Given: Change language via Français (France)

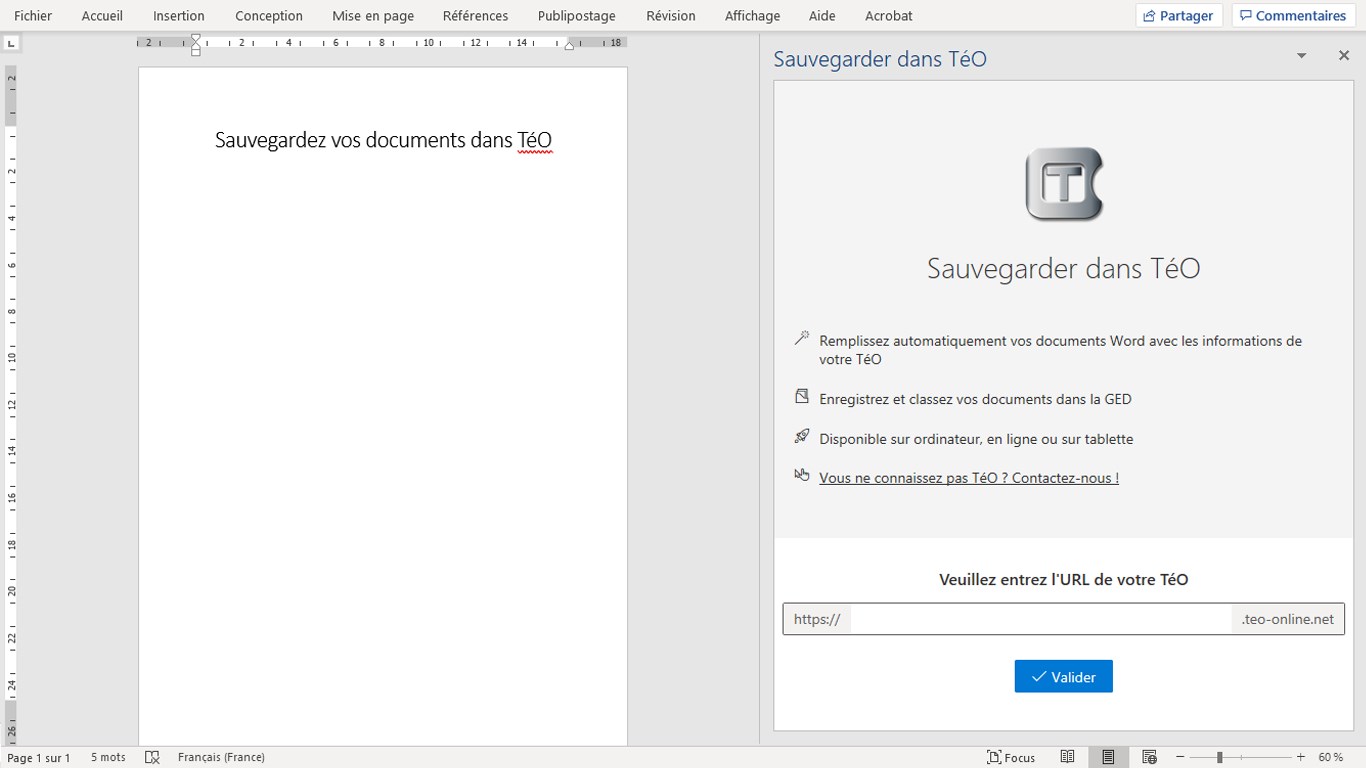Looking at the screenshot, I should point(221,758).
